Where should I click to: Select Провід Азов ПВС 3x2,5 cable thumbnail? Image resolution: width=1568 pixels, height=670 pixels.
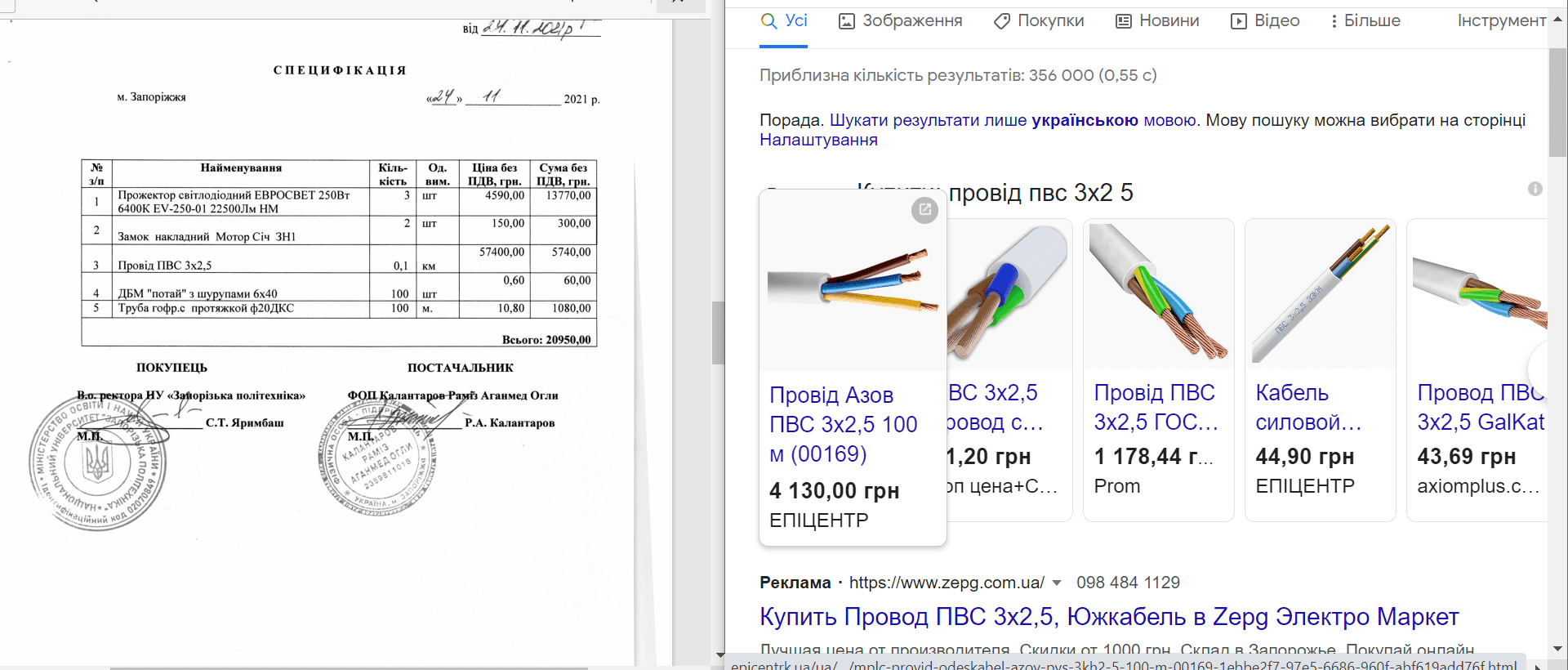[853, 286]
